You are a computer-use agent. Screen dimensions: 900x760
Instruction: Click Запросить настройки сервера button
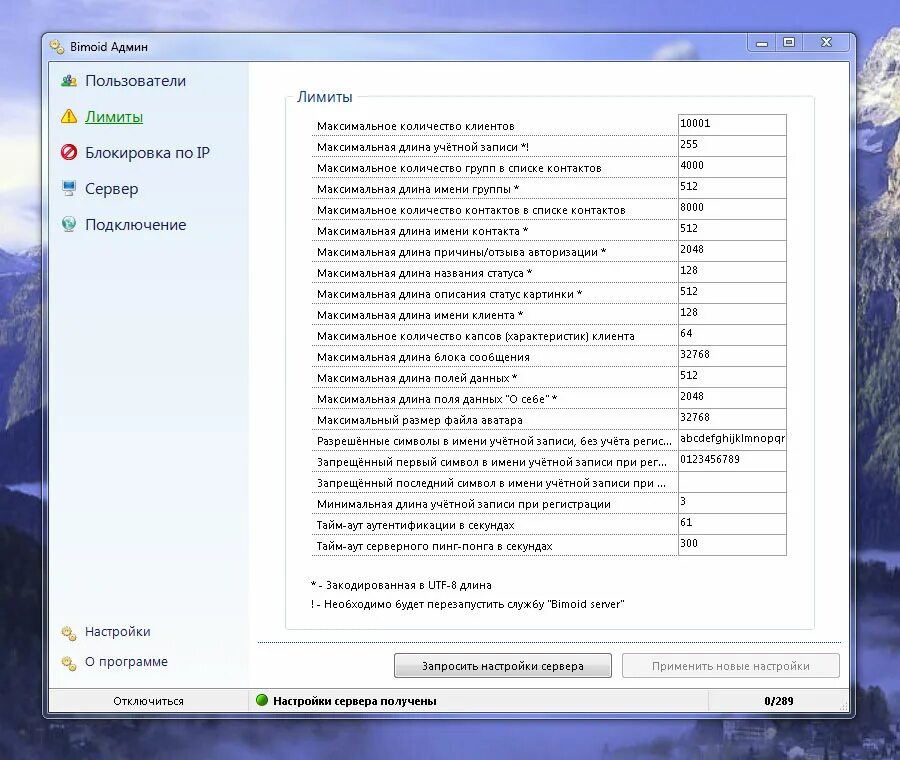(x=503, y=666)
